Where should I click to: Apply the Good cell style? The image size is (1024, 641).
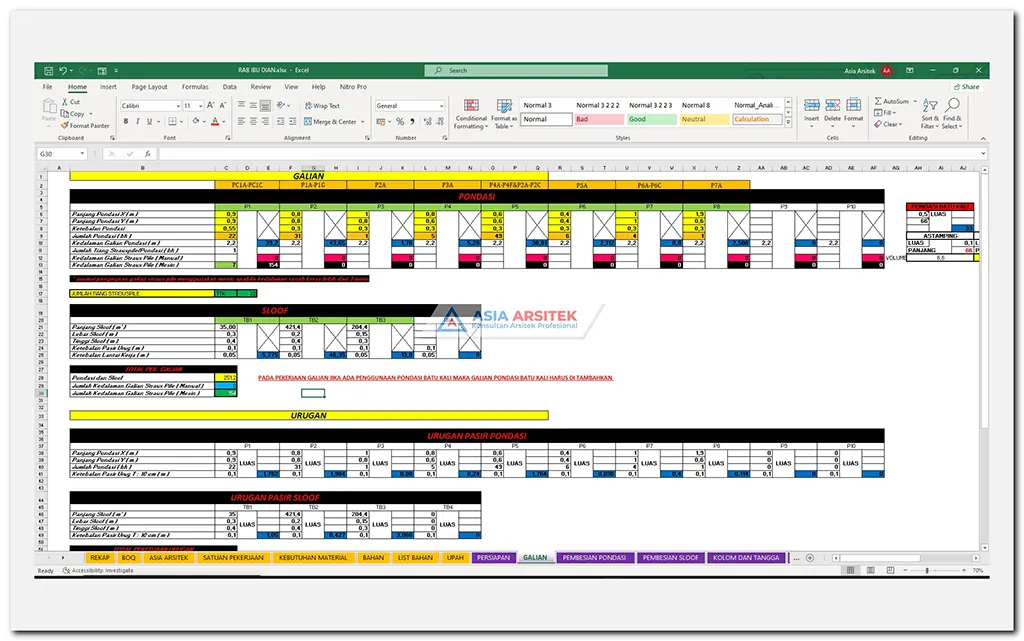click(x=652, y=119)
